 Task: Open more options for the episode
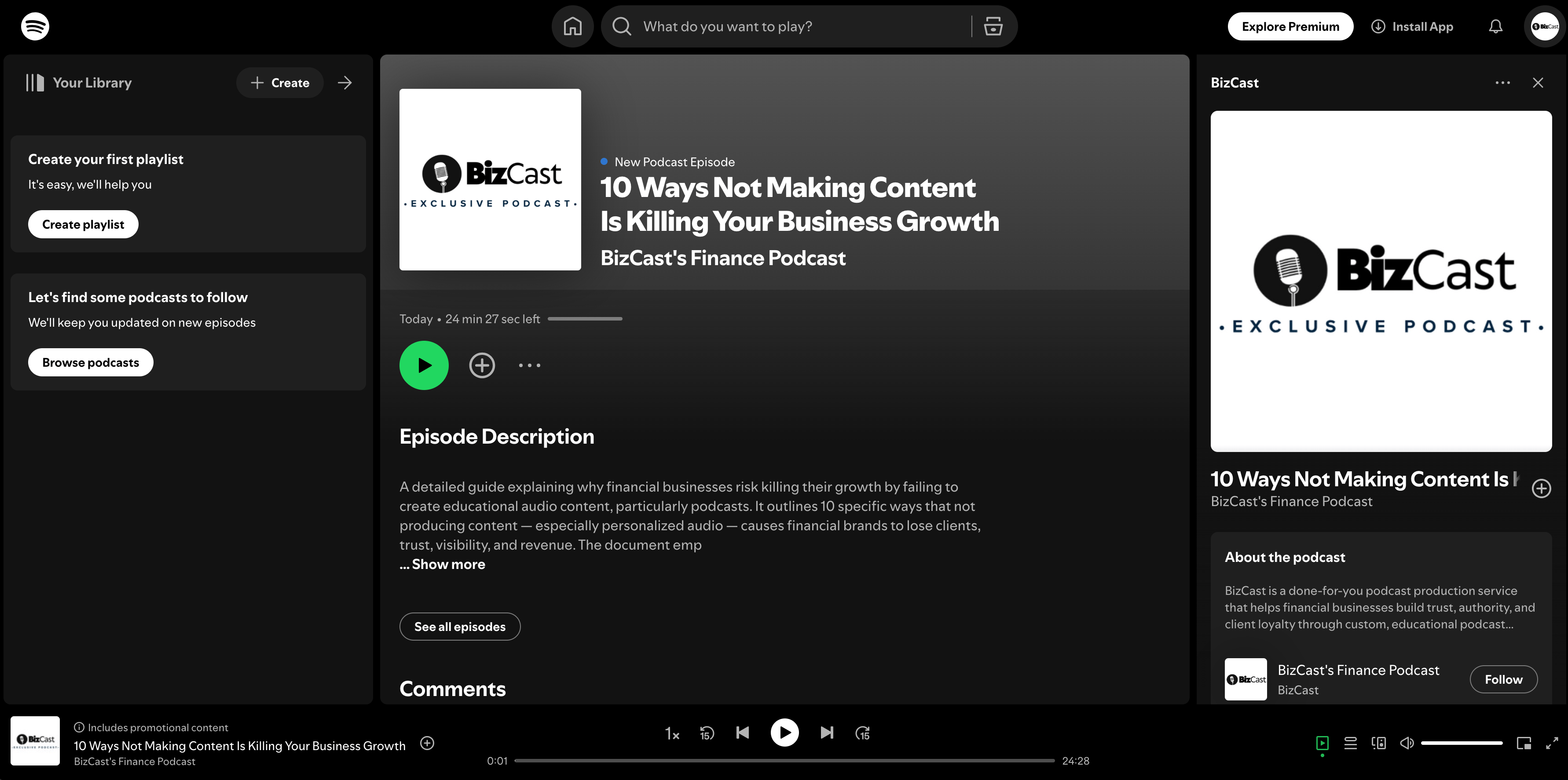point(529,365)
